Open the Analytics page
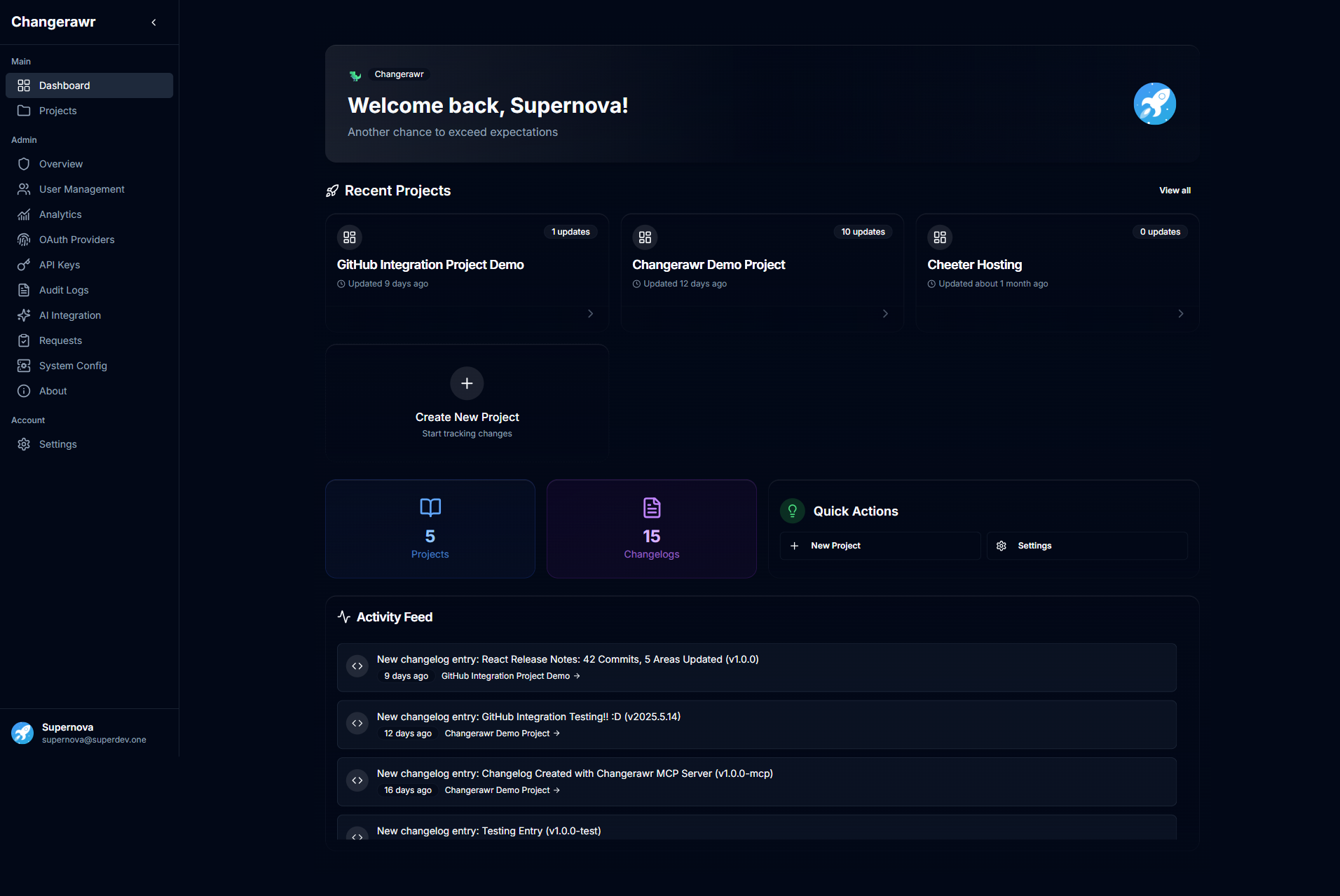Image resolution: width=1340 pixels, height=896 pixels. pyautogui.click(x=89, y=214)
